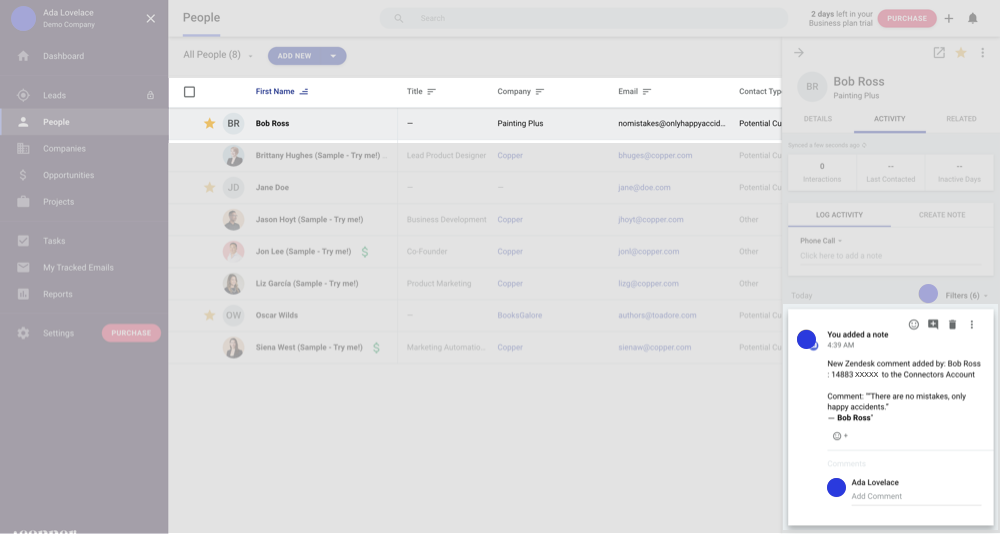Toggle the favorite star in Bob Ross panel
This screenshot has width=1000, height=534.
(961, 53)
